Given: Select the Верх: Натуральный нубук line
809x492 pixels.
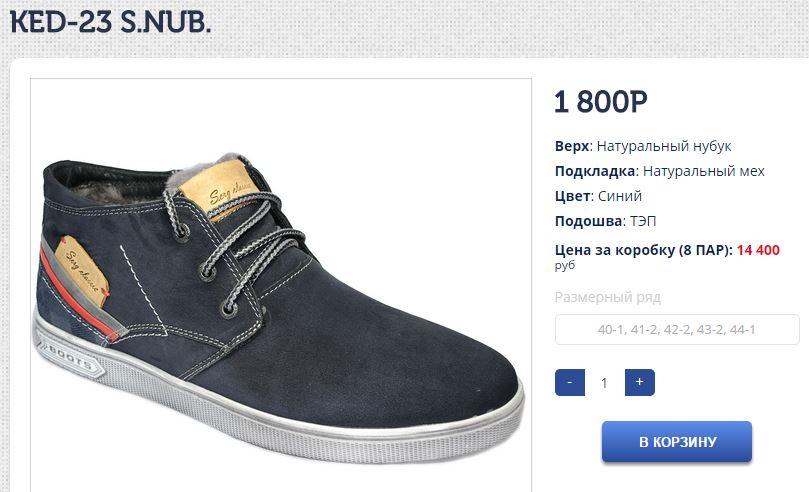Looking at the screenshot, I should pyautogui.click(x=643, y=146).
